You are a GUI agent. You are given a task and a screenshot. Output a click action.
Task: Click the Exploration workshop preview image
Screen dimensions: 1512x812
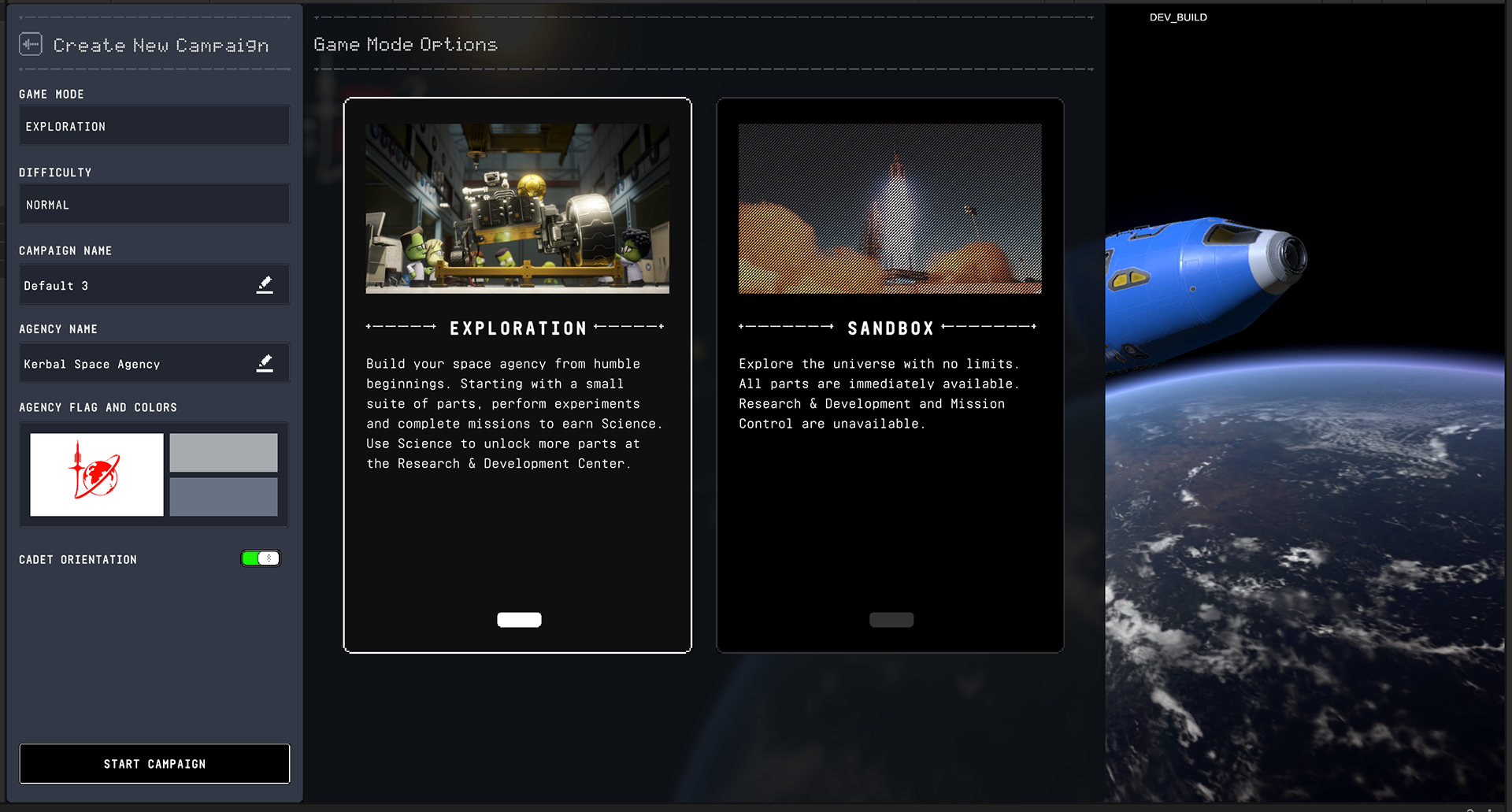click(x=517, y=209)
